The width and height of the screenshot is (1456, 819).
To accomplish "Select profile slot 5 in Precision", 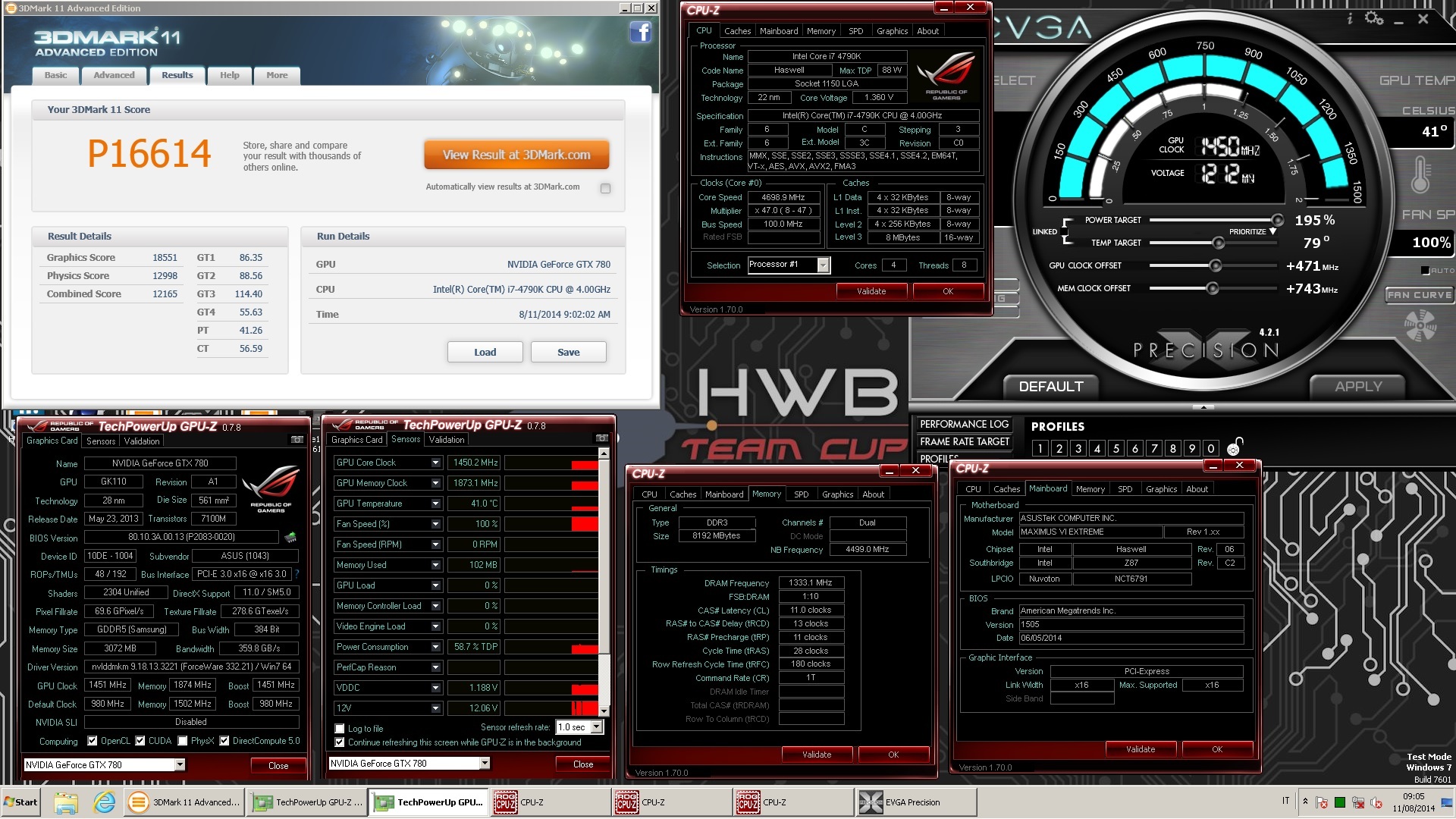I will click(x=1116, y=448).
